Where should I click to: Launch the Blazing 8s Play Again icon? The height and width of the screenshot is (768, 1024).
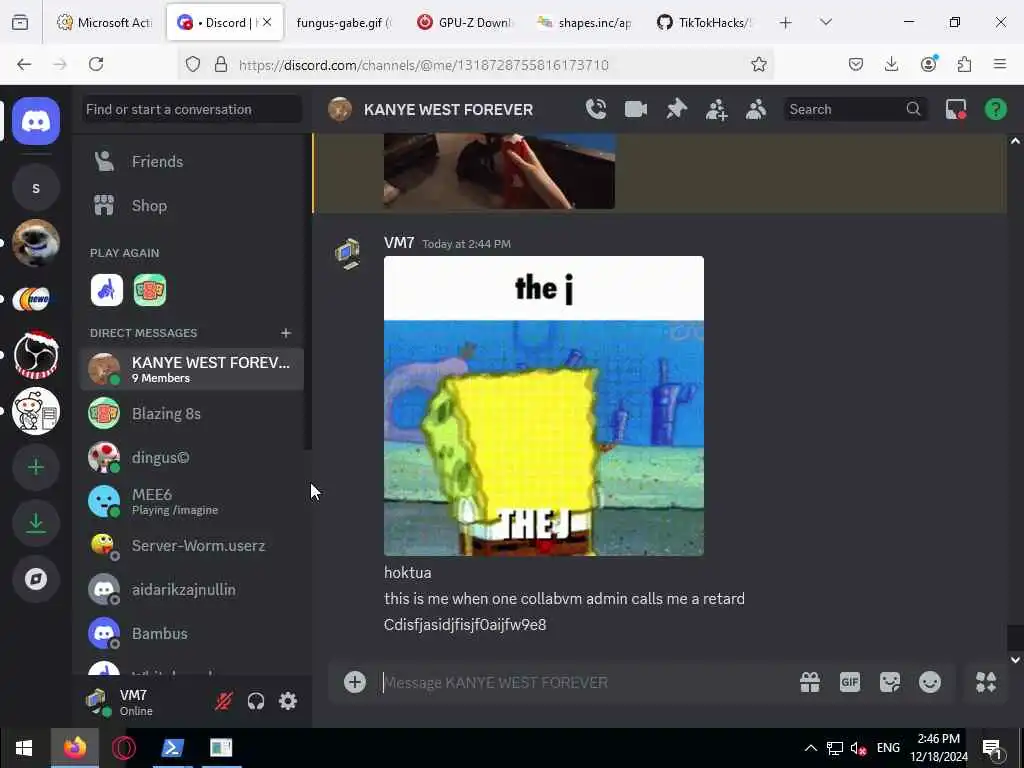(150, 290)
